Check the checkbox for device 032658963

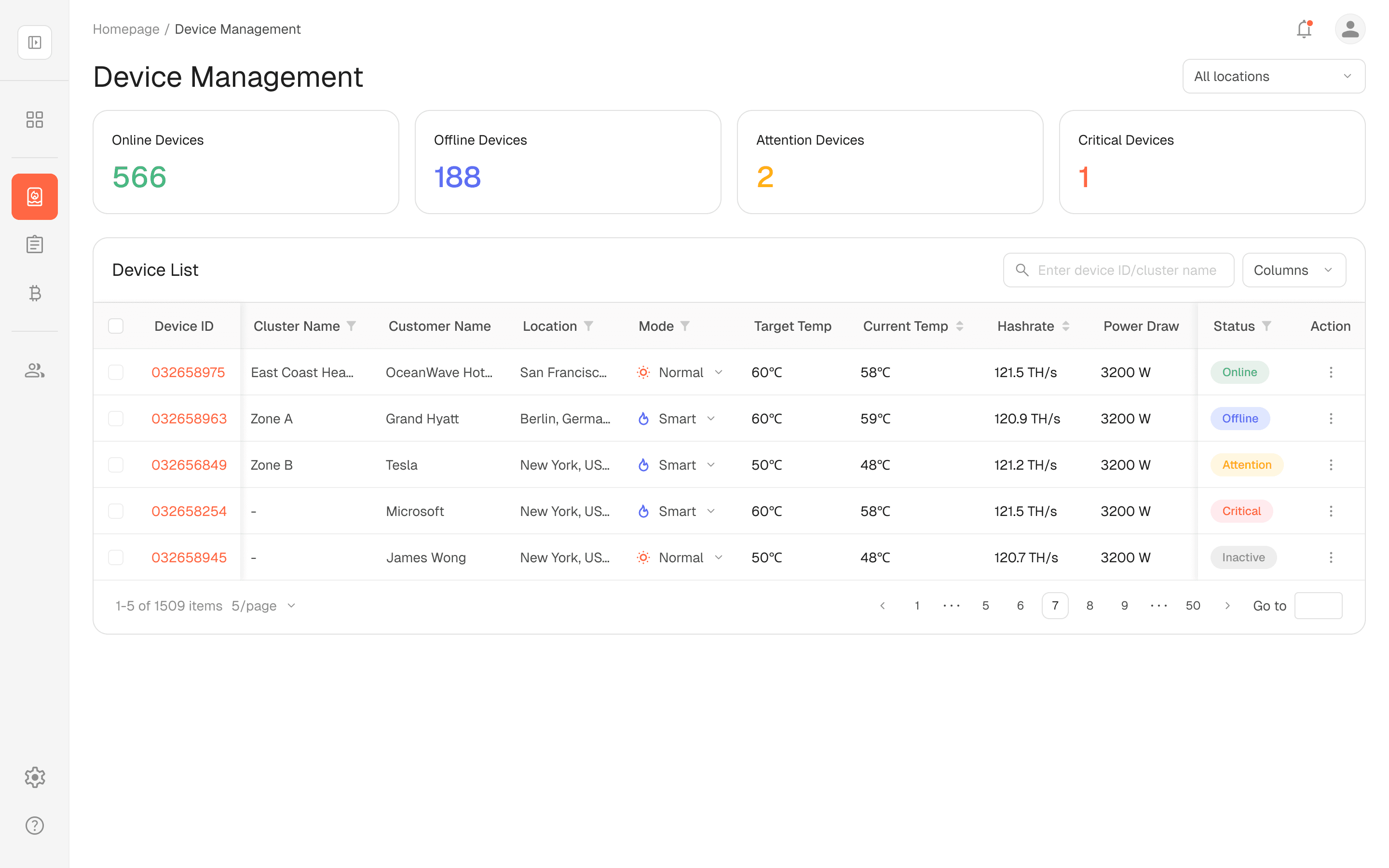tap(115, 419)
